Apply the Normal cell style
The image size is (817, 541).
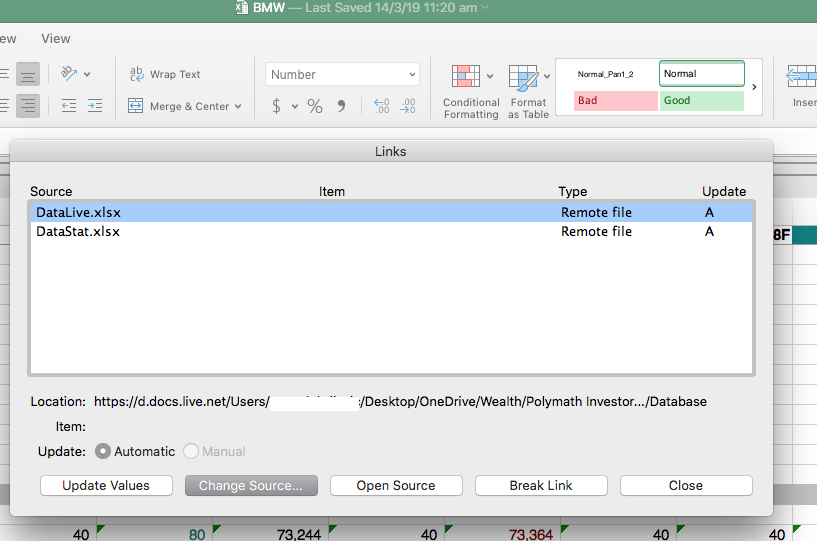click(x=702, y=73)
